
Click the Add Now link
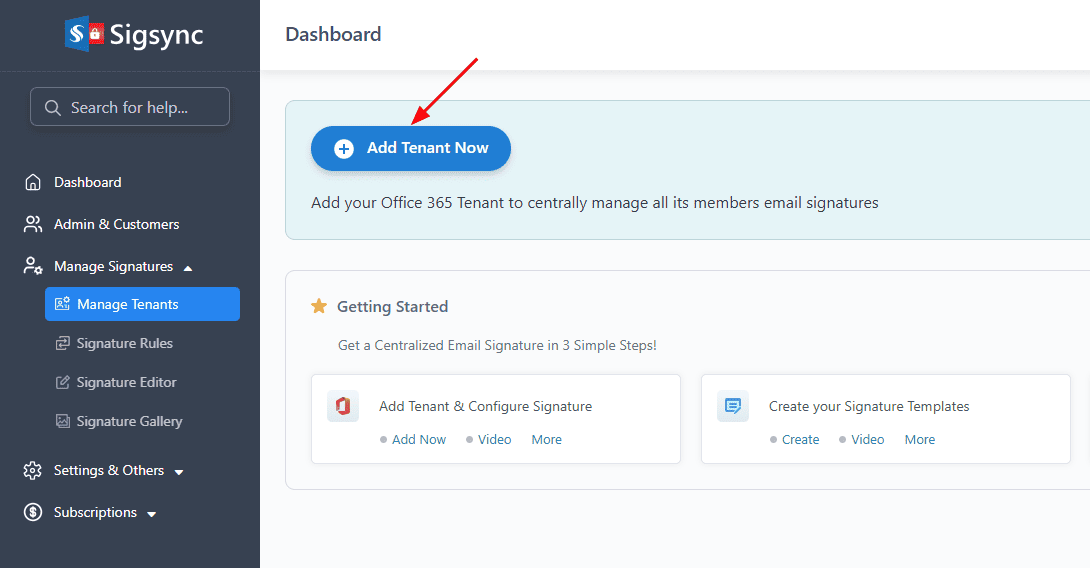418,439
